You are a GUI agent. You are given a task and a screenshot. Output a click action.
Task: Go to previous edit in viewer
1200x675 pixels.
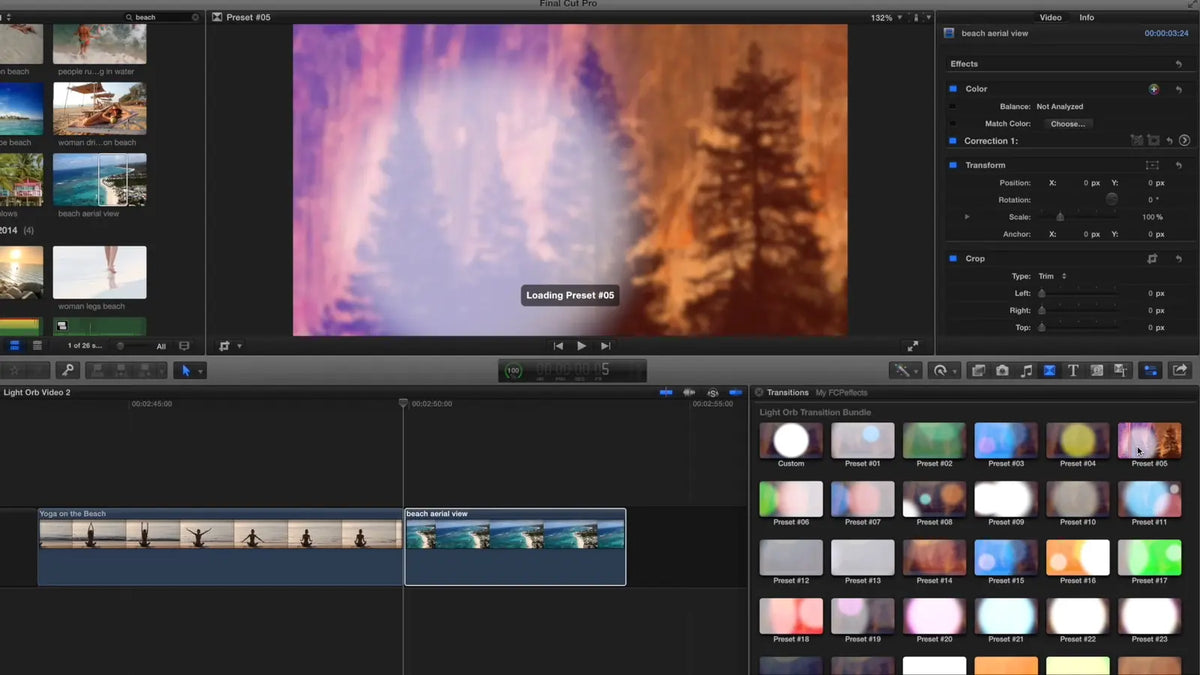[x=559, y=346]
